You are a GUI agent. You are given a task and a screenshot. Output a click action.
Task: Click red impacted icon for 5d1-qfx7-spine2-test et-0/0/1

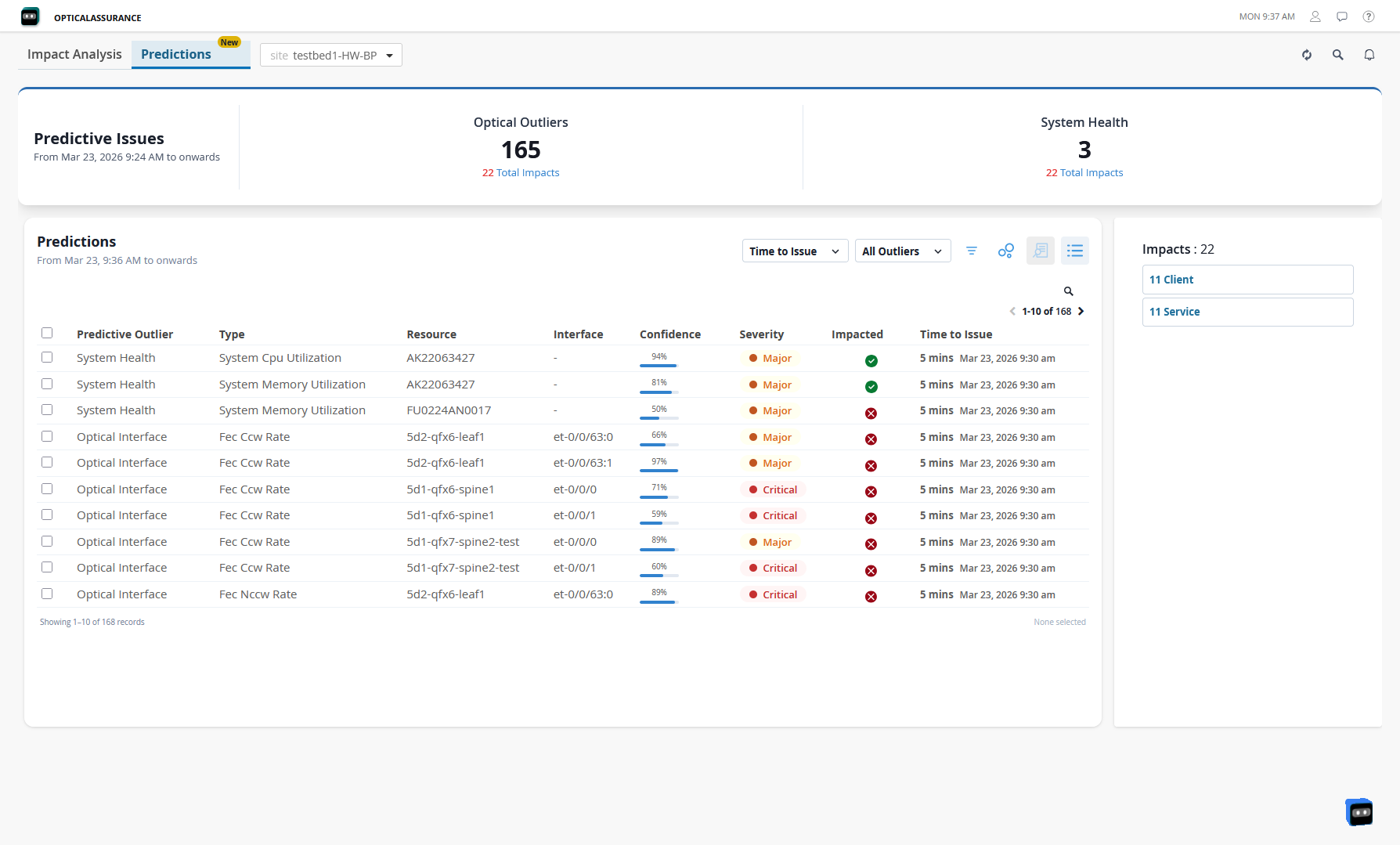coord(871,571)
